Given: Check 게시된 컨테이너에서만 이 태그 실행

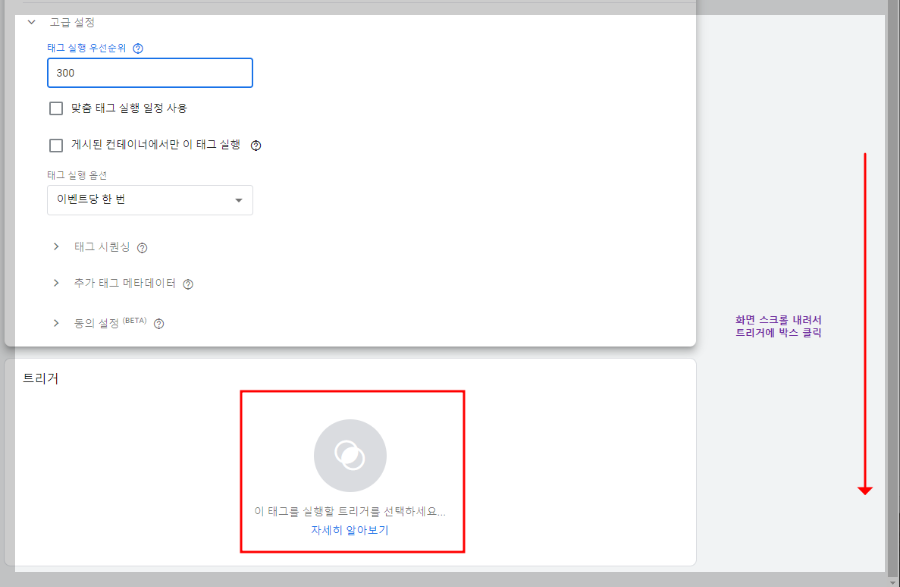Looking at the screenshot, I should pos(56,145).
